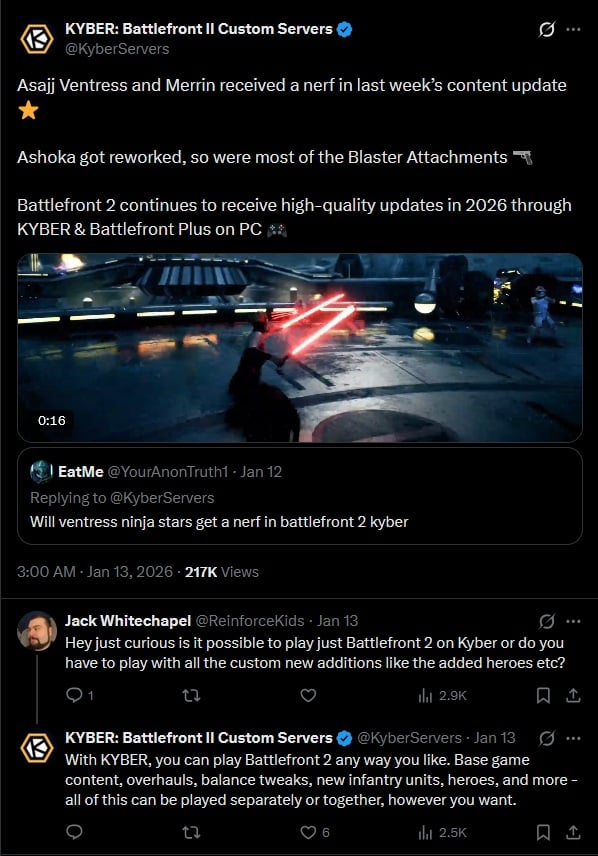Like the KYBER reply with 6 likes

(x=315, y=832)
